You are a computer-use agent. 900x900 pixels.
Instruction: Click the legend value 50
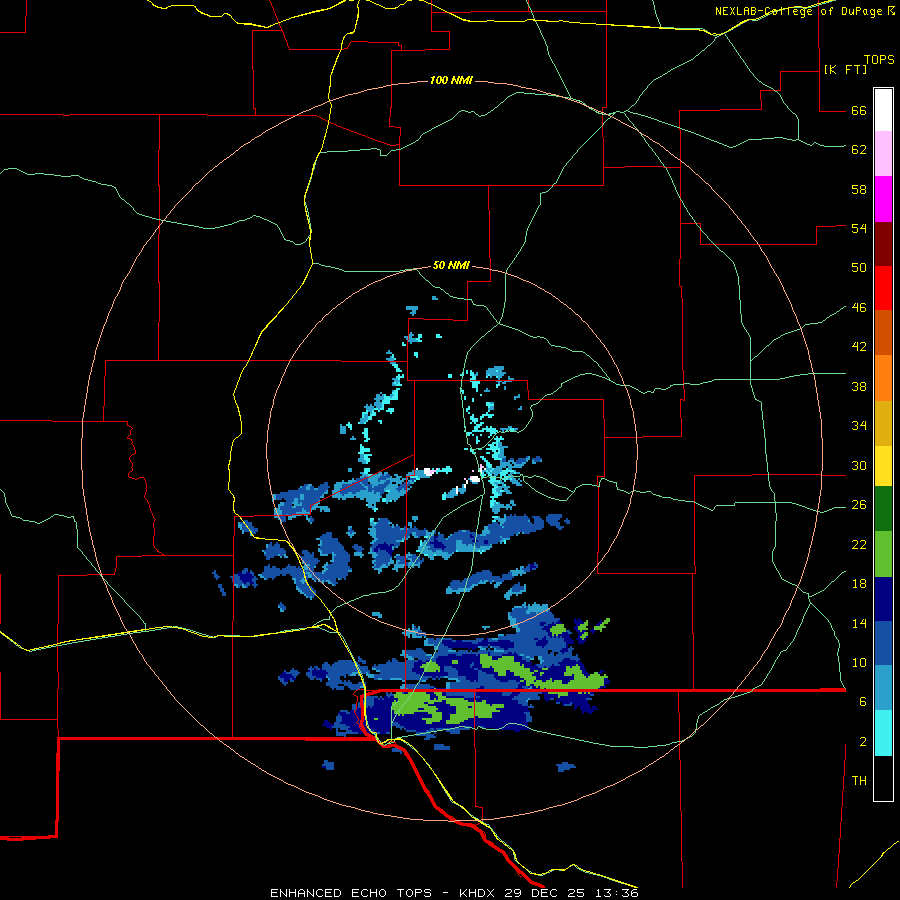point(859,268)
